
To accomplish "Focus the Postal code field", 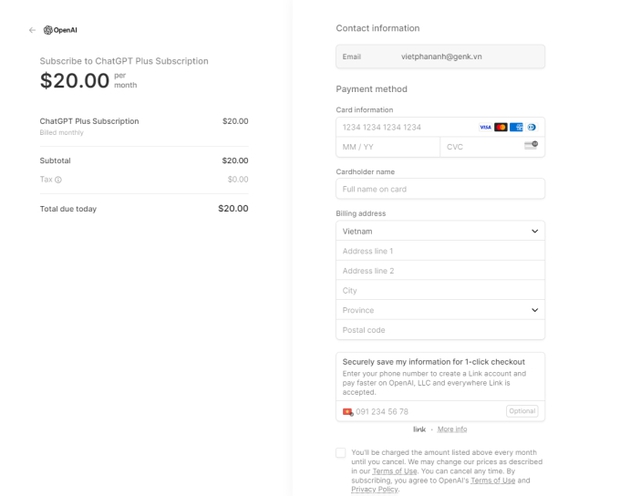I will pos(440,330).
